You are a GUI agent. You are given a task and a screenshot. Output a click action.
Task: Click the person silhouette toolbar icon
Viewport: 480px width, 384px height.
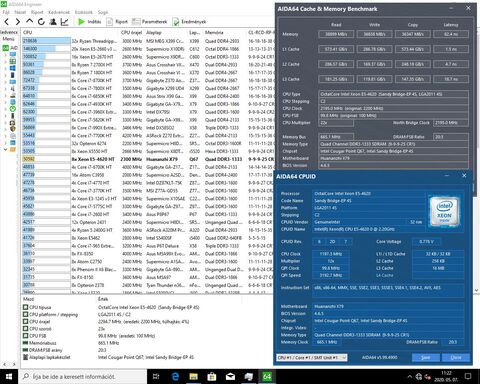[53, 22]
